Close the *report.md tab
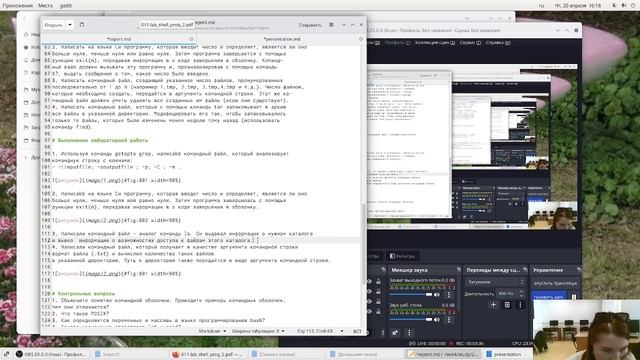The image size is (640, 360). 191,39
